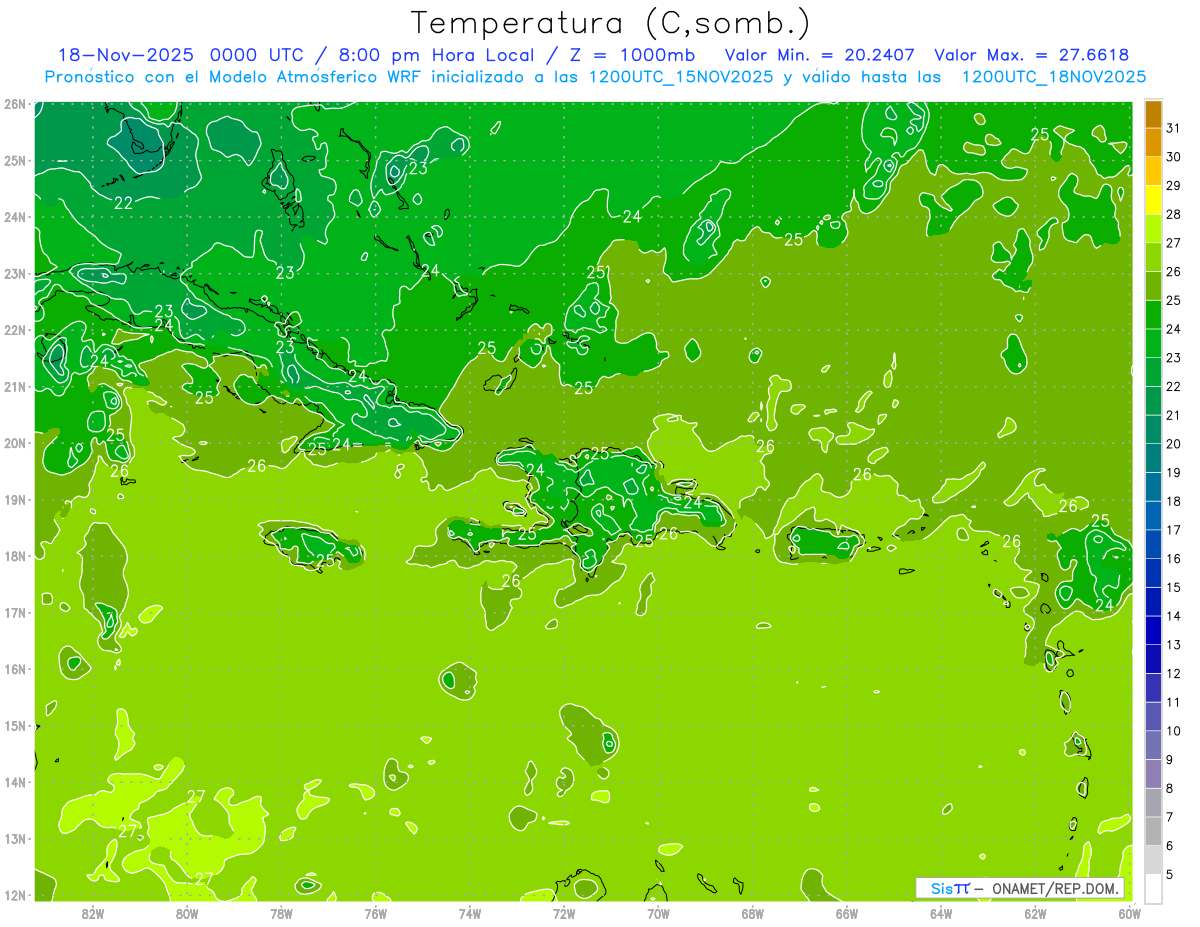Click legend scale value "10"

pos(1173,731)
